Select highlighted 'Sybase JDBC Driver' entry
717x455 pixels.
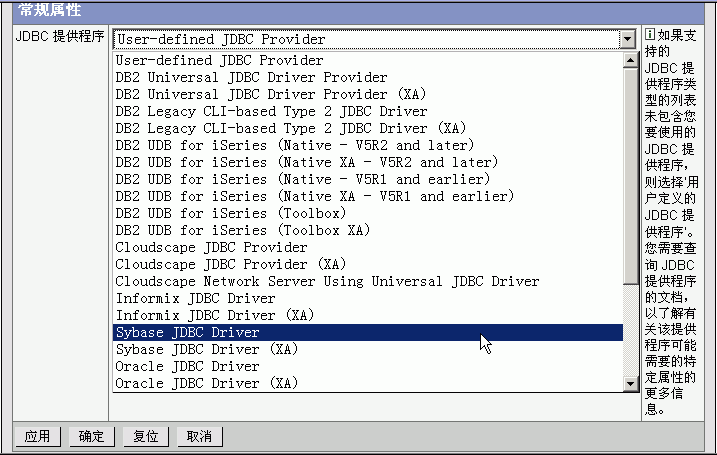point(368,332)
